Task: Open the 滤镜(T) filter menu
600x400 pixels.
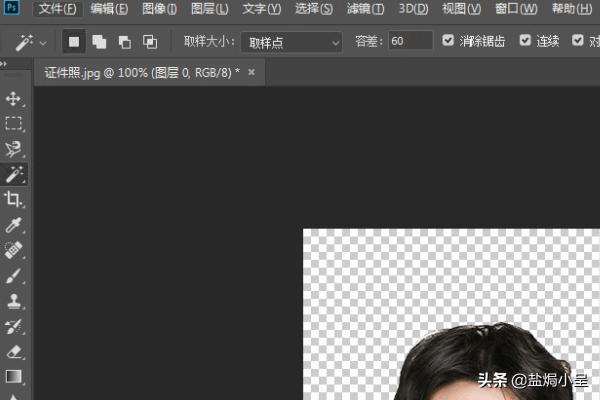Action: pos(364,9)
